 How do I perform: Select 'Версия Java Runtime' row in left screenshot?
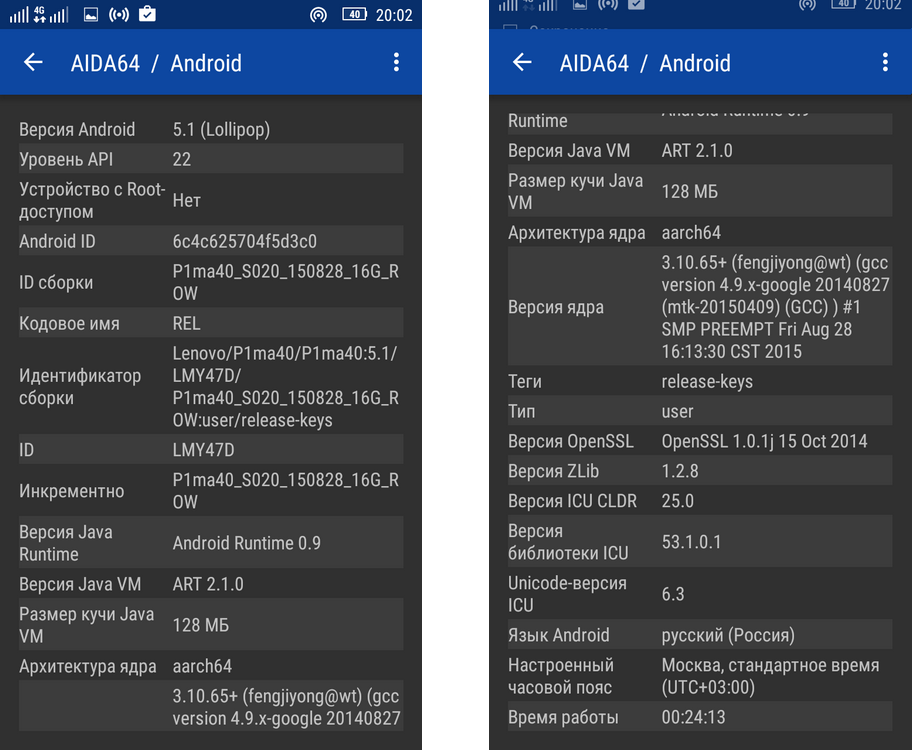click(x=211, y=542)
